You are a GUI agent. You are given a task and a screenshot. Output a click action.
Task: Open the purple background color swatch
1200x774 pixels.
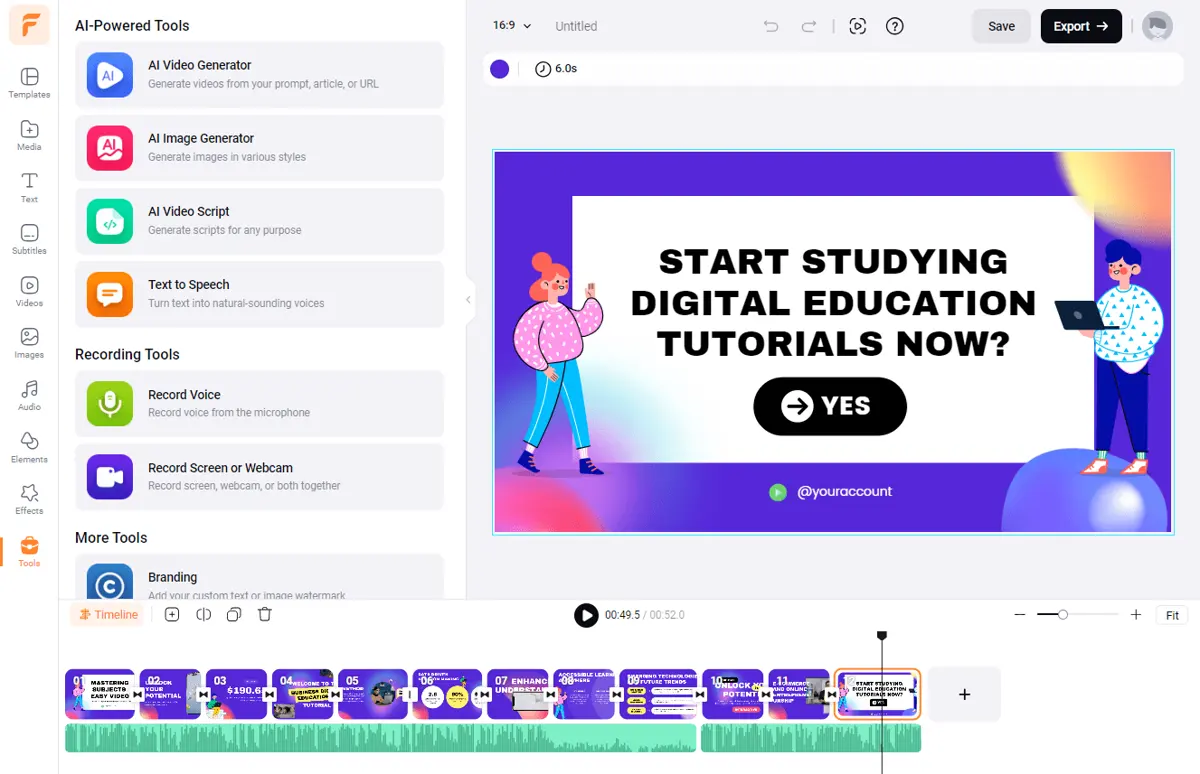(500, 69)
